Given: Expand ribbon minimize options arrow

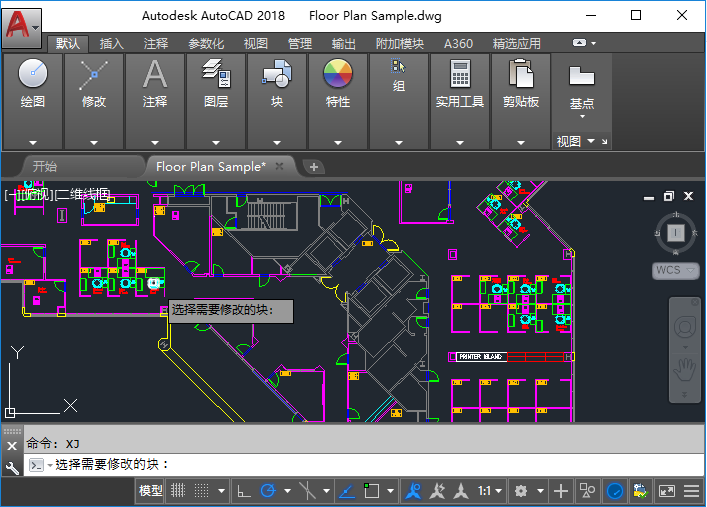Looking at the screenshot, I should tap(593, 43).
